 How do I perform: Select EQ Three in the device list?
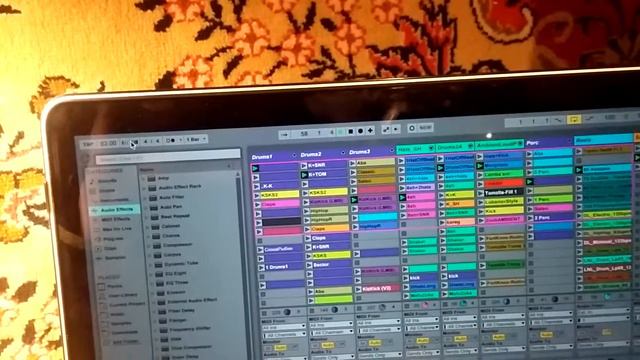pos(177,282)
